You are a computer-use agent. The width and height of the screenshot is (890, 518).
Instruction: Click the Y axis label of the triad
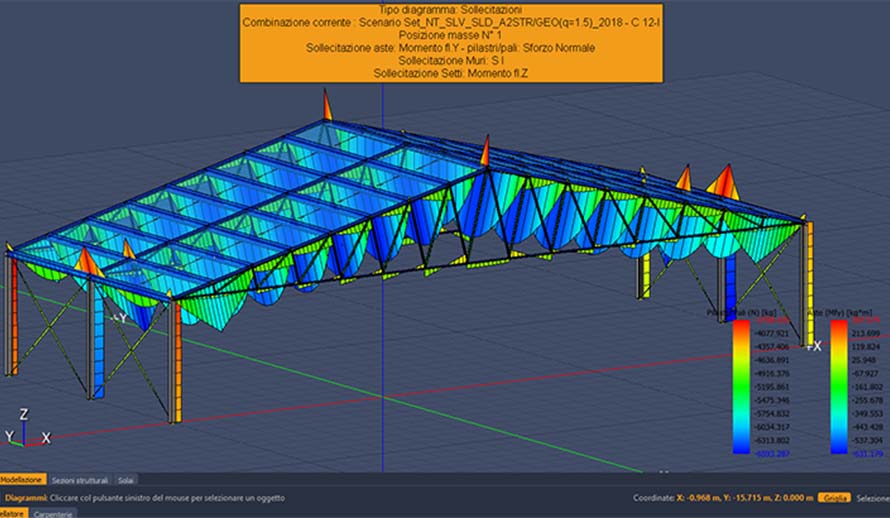point(9,437)
